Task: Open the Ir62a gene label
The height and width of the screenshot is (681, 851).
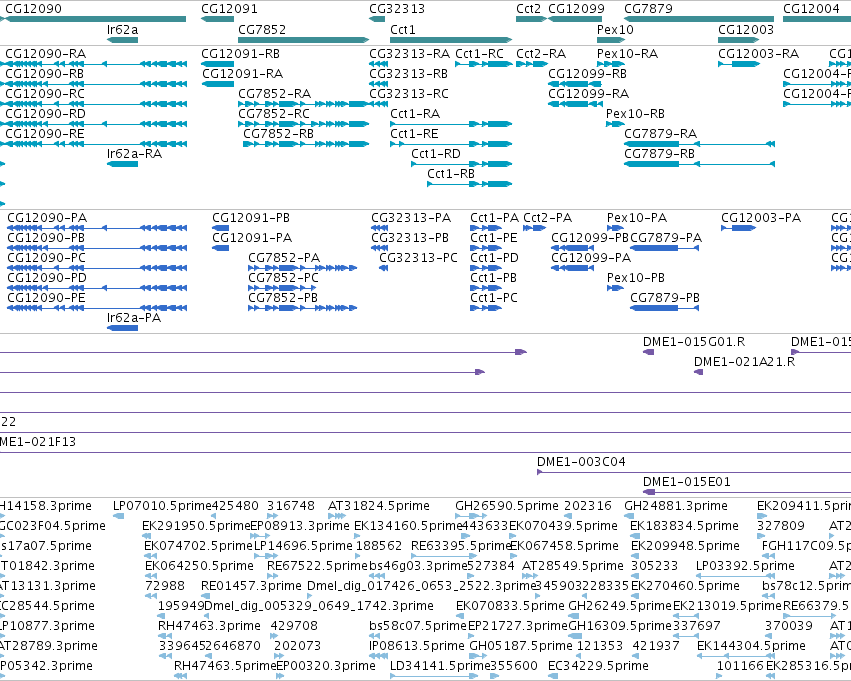Action: [123, 29]
